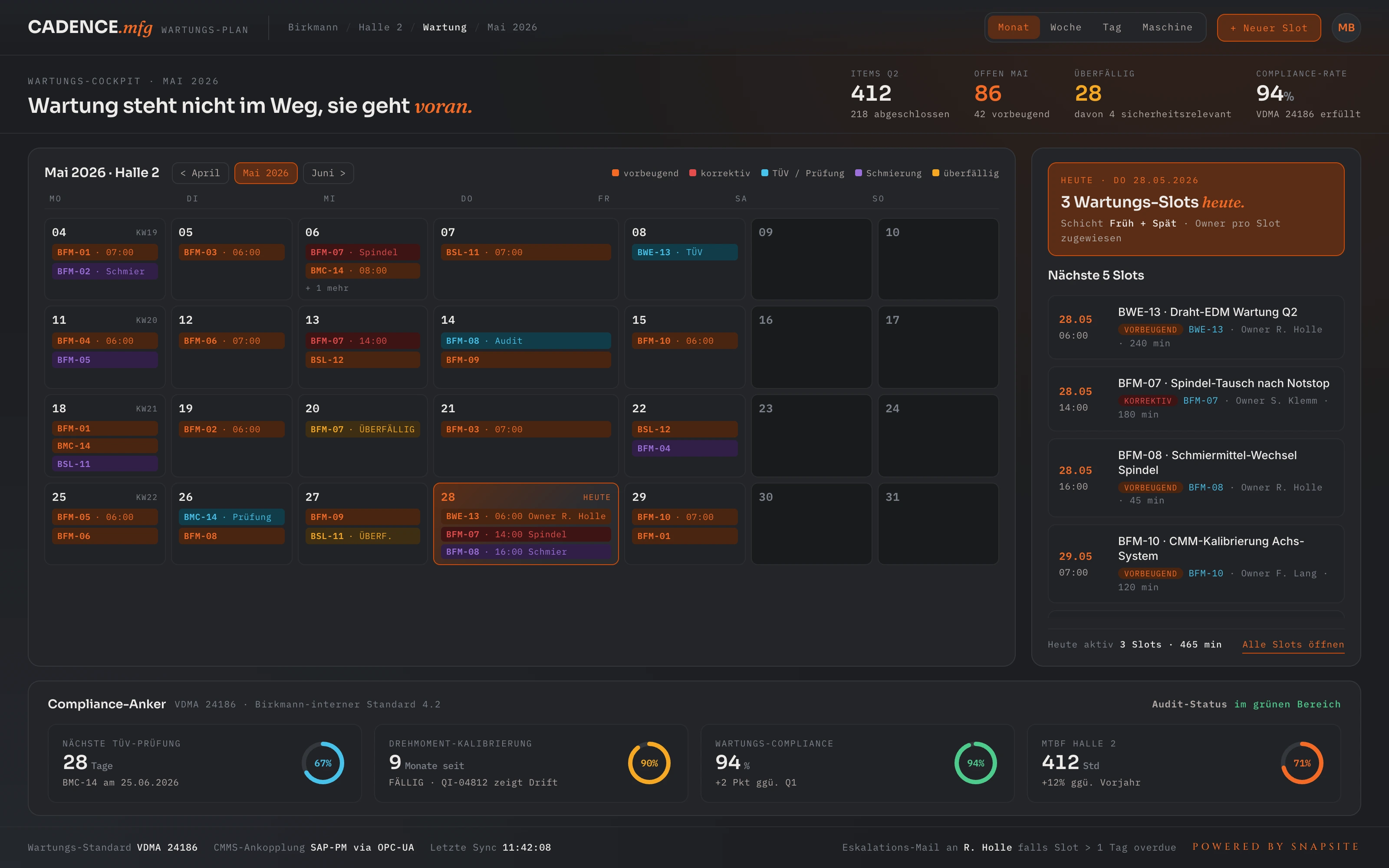Open BWE-13 TÜV entry on day 08

click(x=685, y=252)
